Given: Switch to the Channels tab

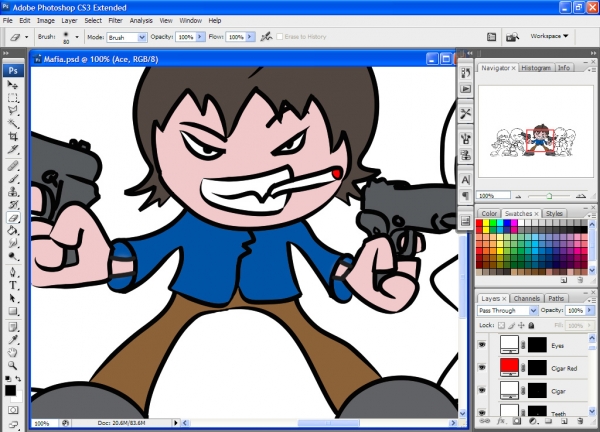Looking at the screenshot, I should [x=527, y=298].
